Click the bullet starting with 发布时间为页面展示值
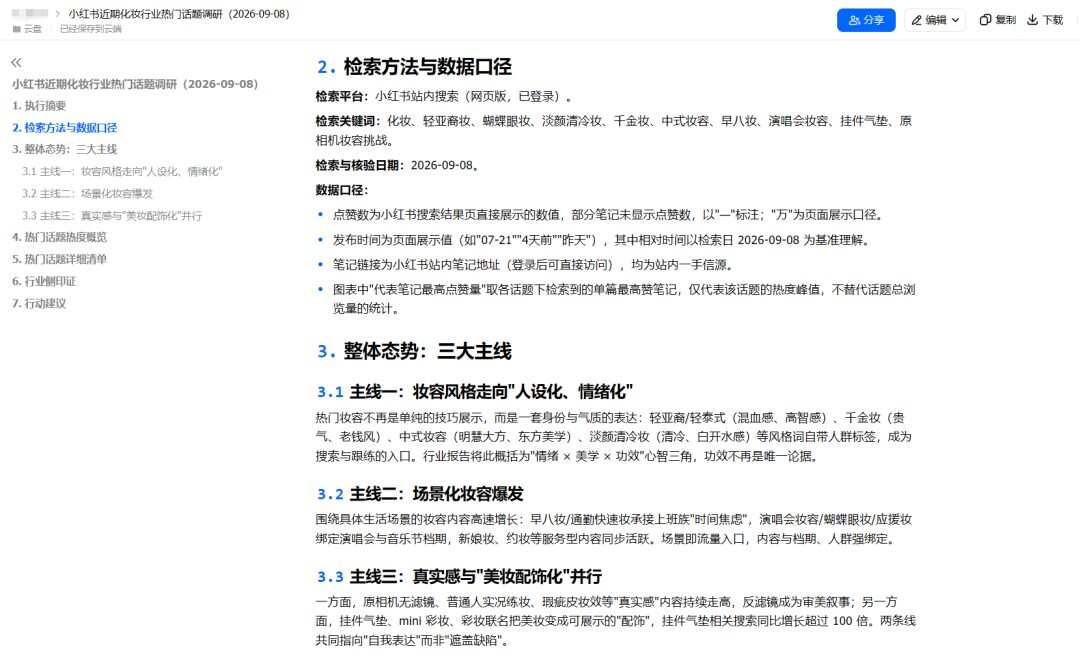 coord(603,240)
